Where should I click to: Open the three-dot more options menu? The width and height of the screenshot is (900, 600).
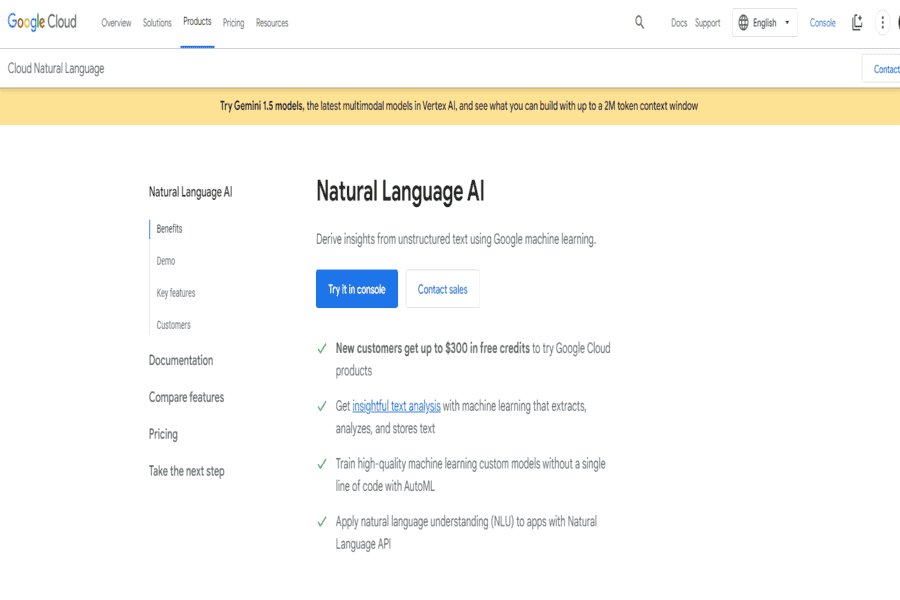point(882,23)
